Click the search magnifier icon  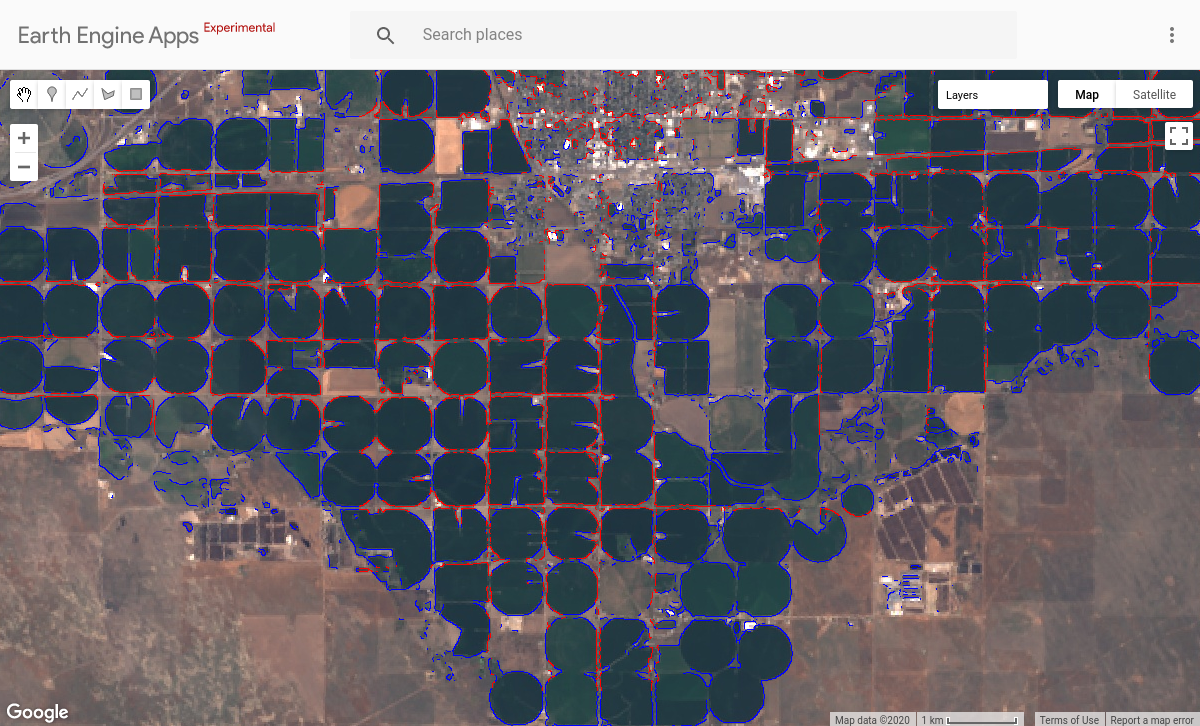[385, 34]
